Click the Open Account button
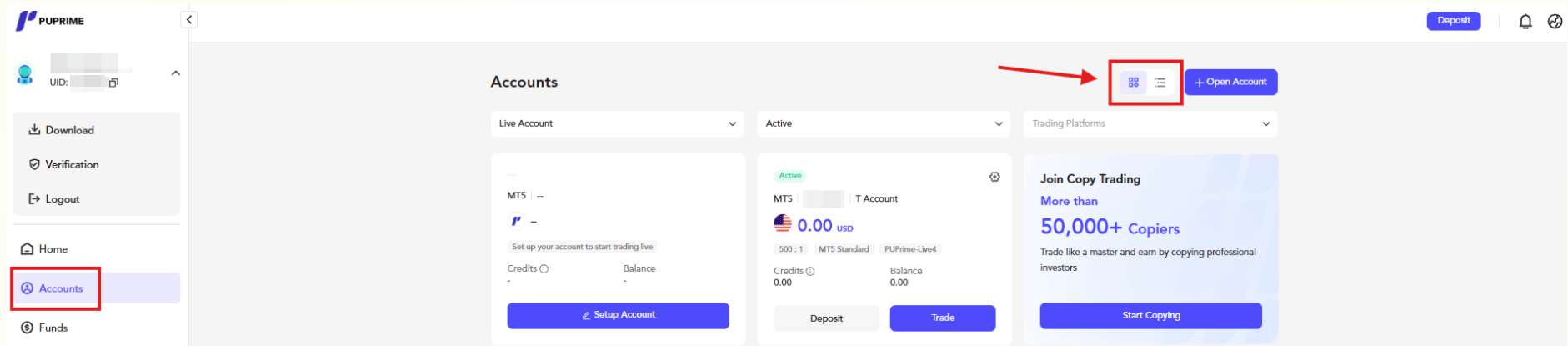The image size is (1568, 346). [1230, 82]
